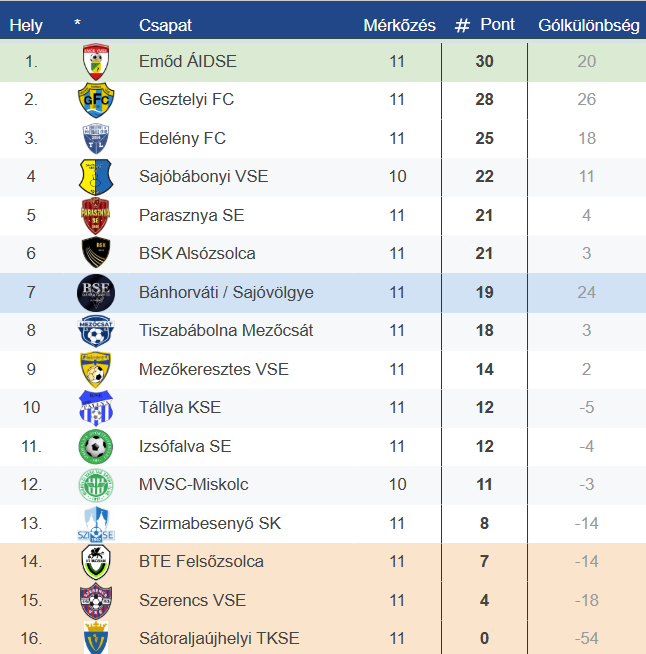The width and height of the screenshot is (646, 654).
Task: Sort by the Gólkülönbség column header
Action: [x=588, y=25]
